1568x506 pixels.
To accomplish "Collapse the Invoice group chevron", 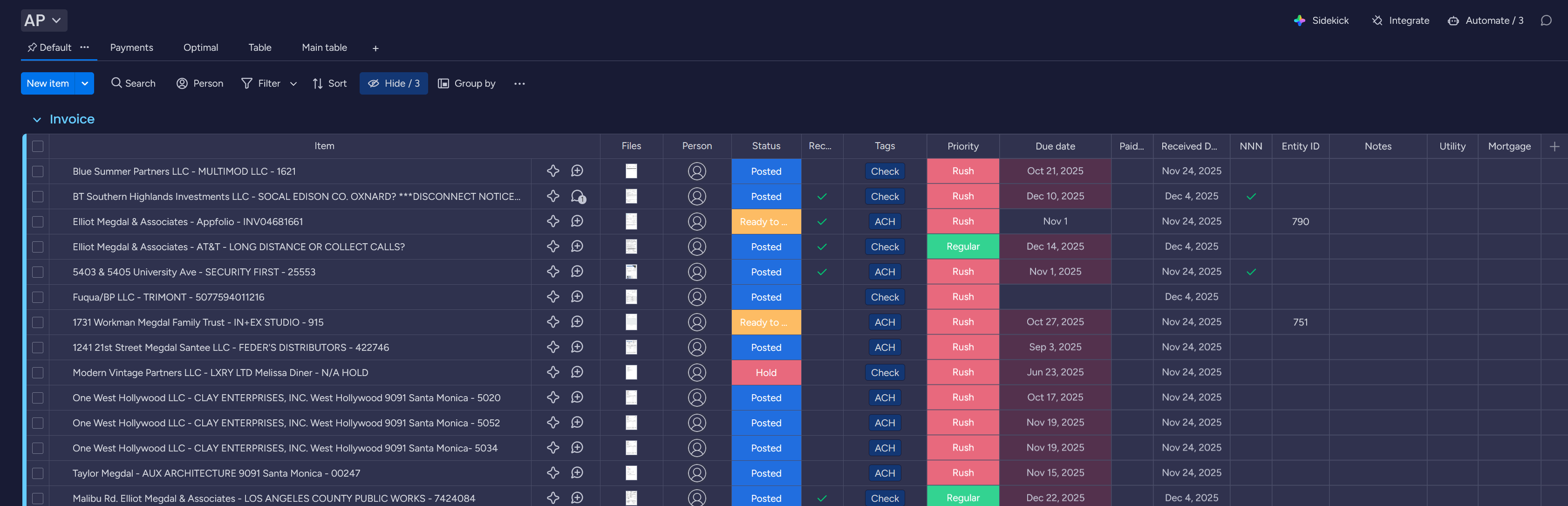I will pos(37,119).
